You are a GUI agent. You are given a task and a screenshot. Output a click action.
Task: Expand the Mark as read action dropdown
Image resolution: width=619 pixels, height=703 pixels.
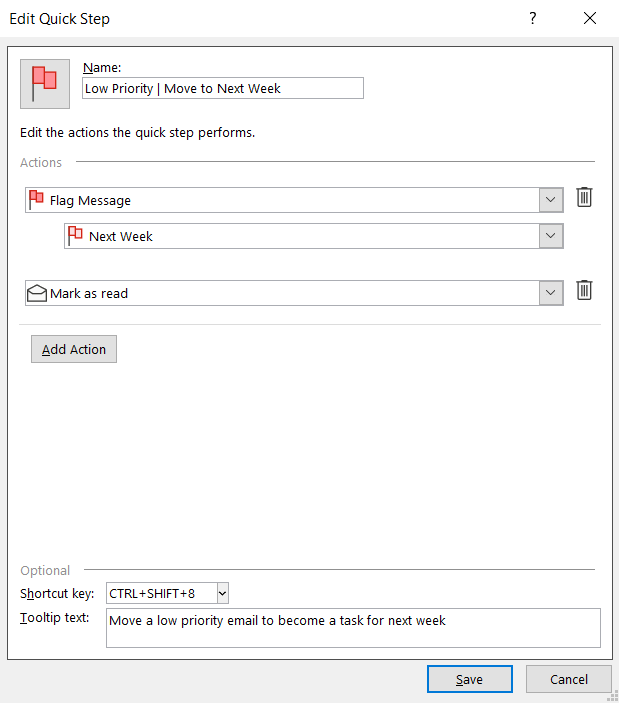pyautogui.click(x=551, y=293)
